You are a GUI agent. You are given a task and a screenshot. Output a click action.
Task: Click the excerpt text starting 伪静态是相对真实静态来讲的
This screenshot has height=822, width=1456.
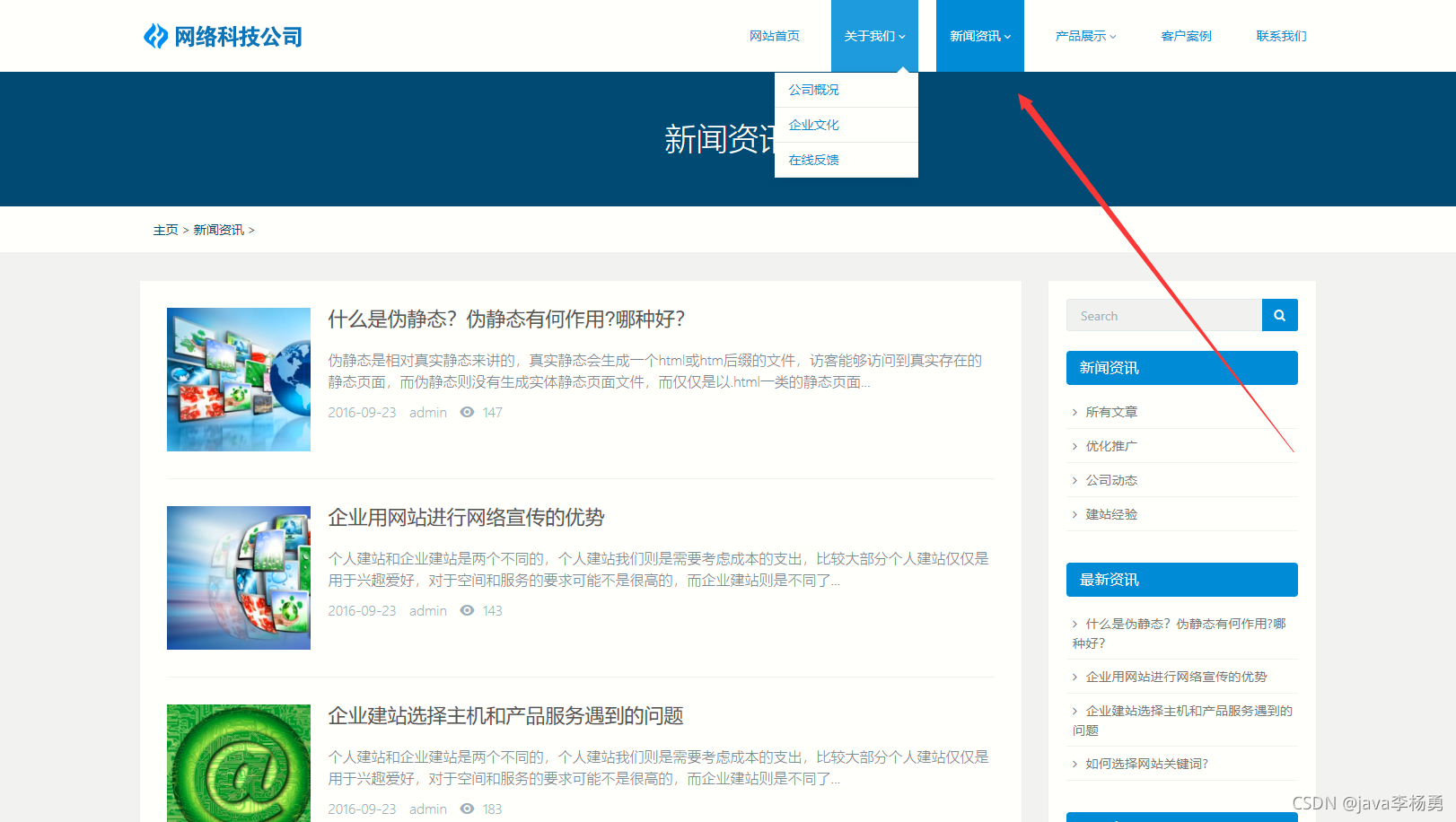654,372
